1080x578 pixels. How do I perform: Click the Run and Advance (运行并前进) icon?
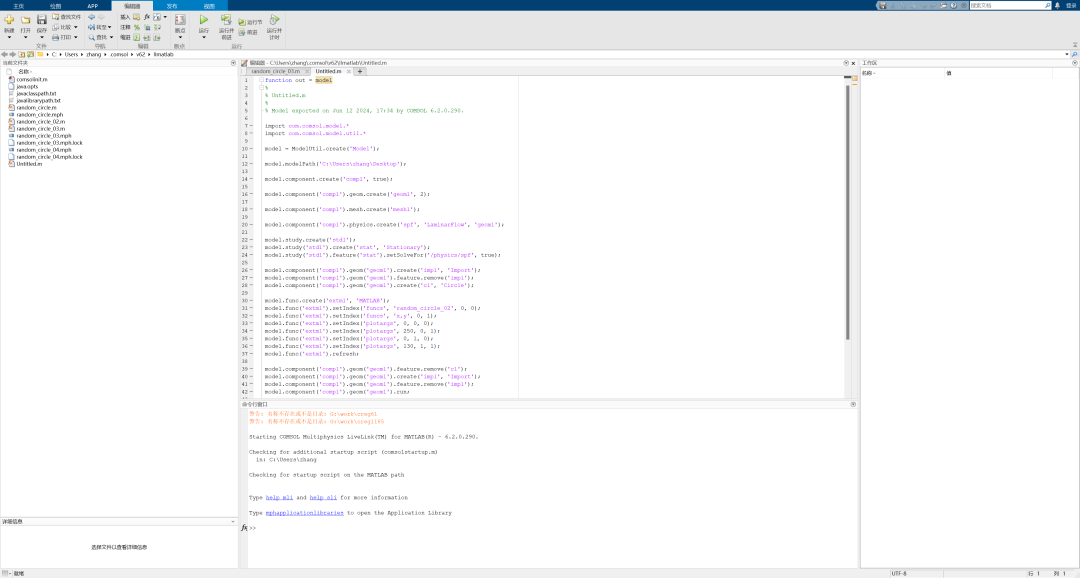tap(227, 20)
